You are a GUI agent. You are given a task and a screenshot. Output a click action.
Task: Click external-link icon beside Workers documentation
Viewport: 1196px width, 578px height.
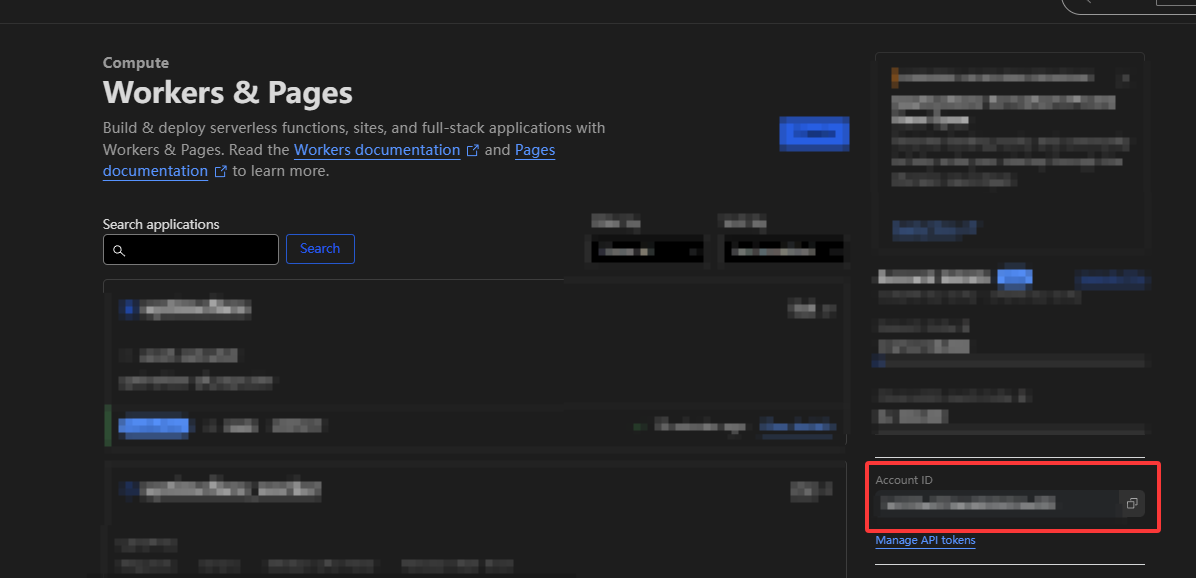[473, 150]
